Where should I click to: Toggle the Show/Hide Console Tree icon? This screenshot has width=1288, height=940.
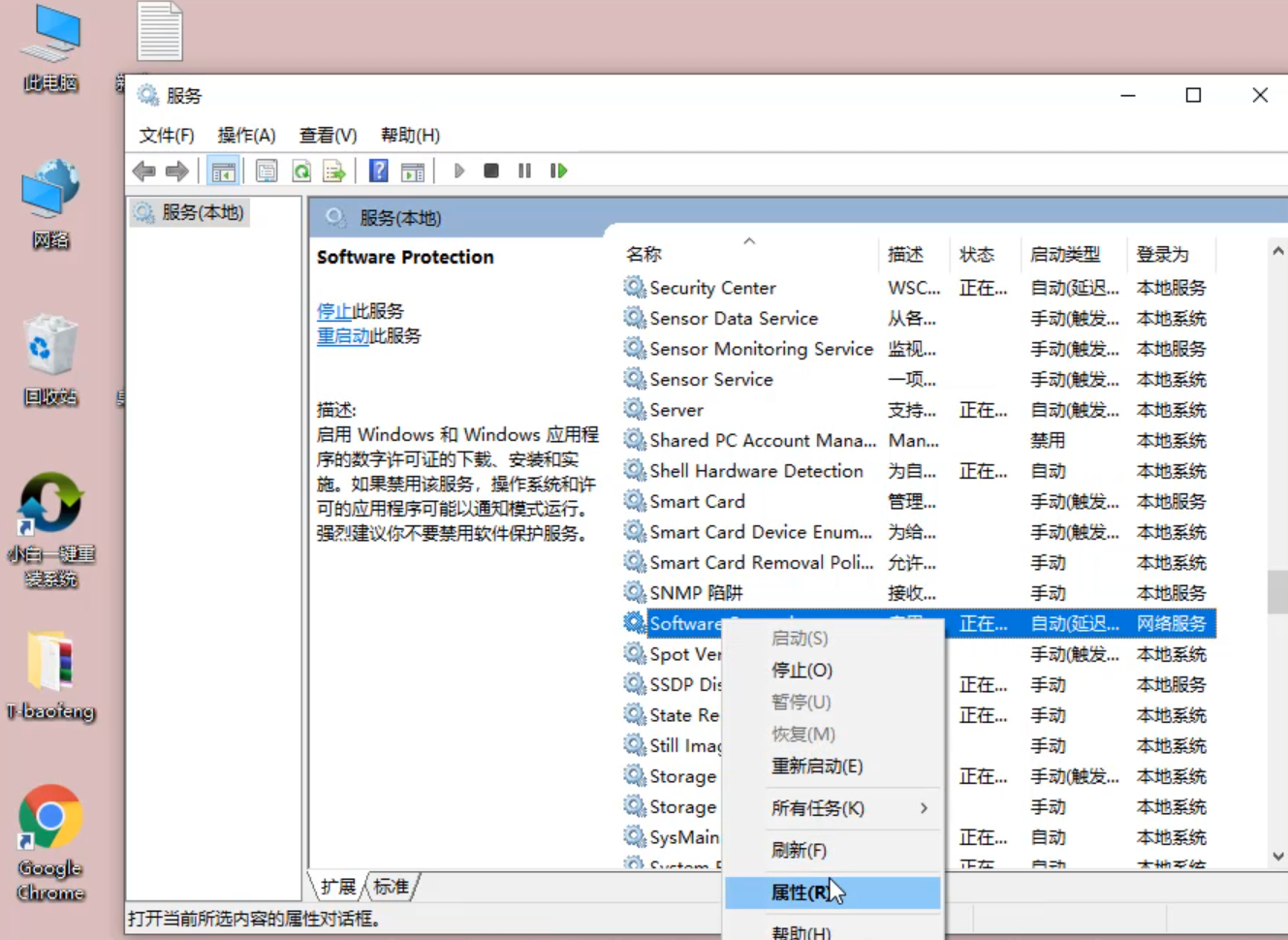pos(223,172)
